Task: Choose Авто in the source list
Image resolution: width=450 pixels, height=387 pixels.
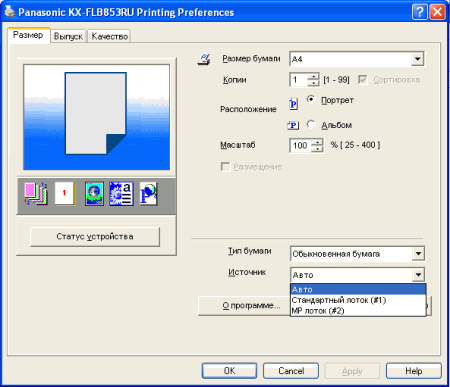Action: click(358, 289)
